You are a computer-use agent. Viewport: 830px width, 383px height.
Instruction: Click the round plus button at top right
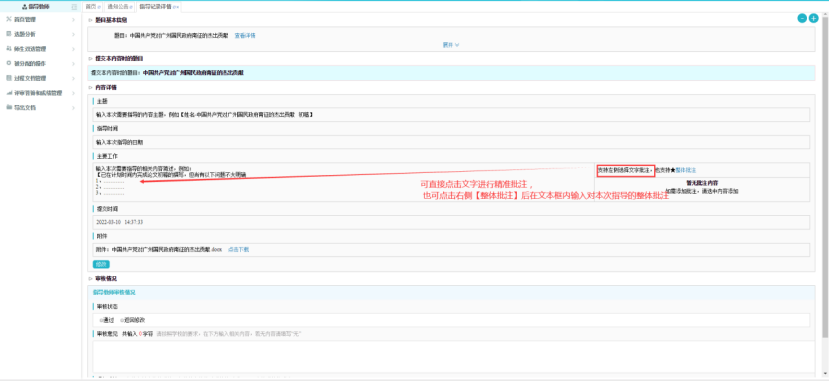pyautogui.click(x=814, y=19)
